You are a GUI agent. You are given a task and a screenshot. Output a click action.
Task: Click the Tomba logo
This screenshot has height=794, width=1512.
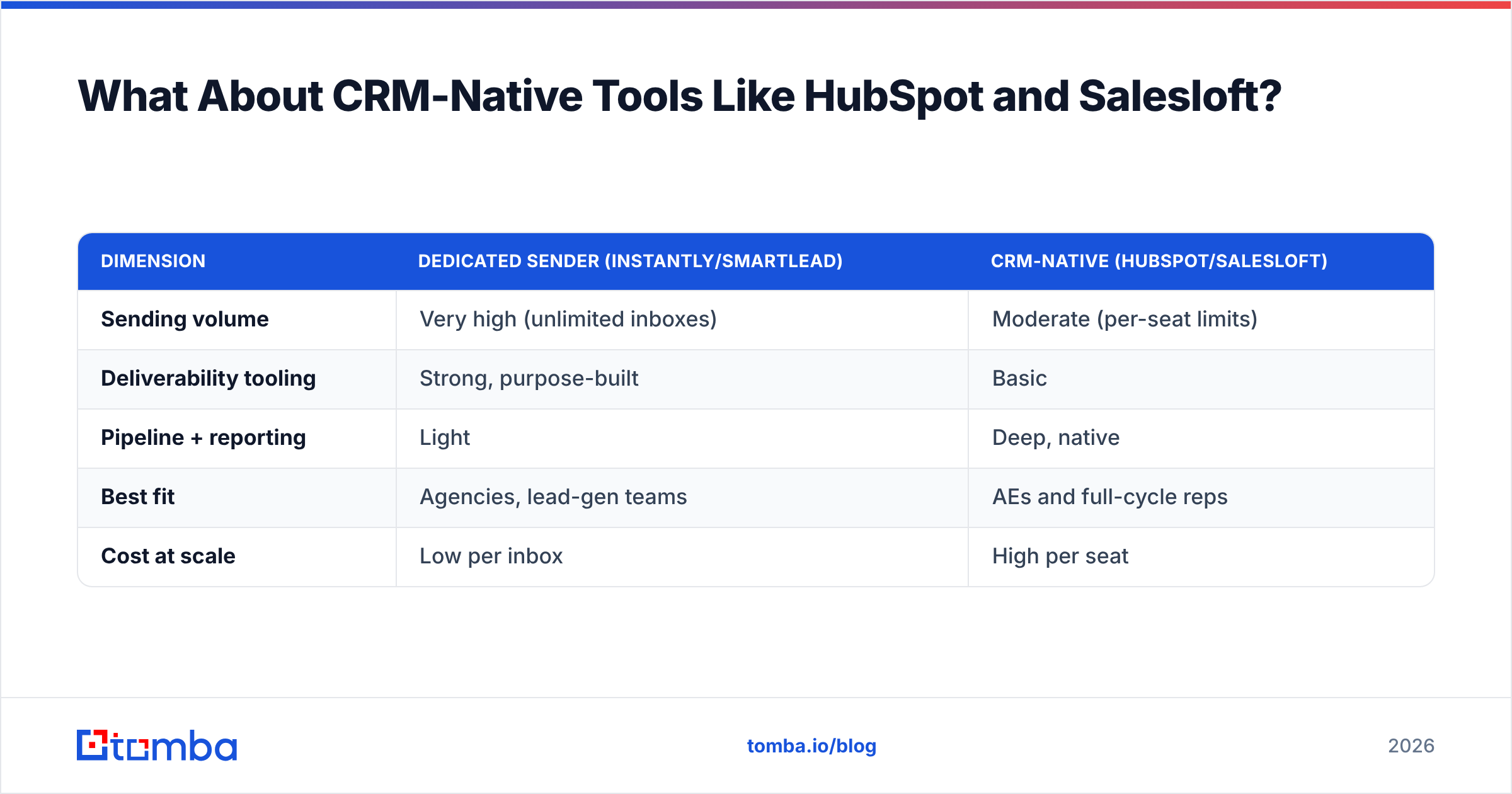tap(157, 745)
